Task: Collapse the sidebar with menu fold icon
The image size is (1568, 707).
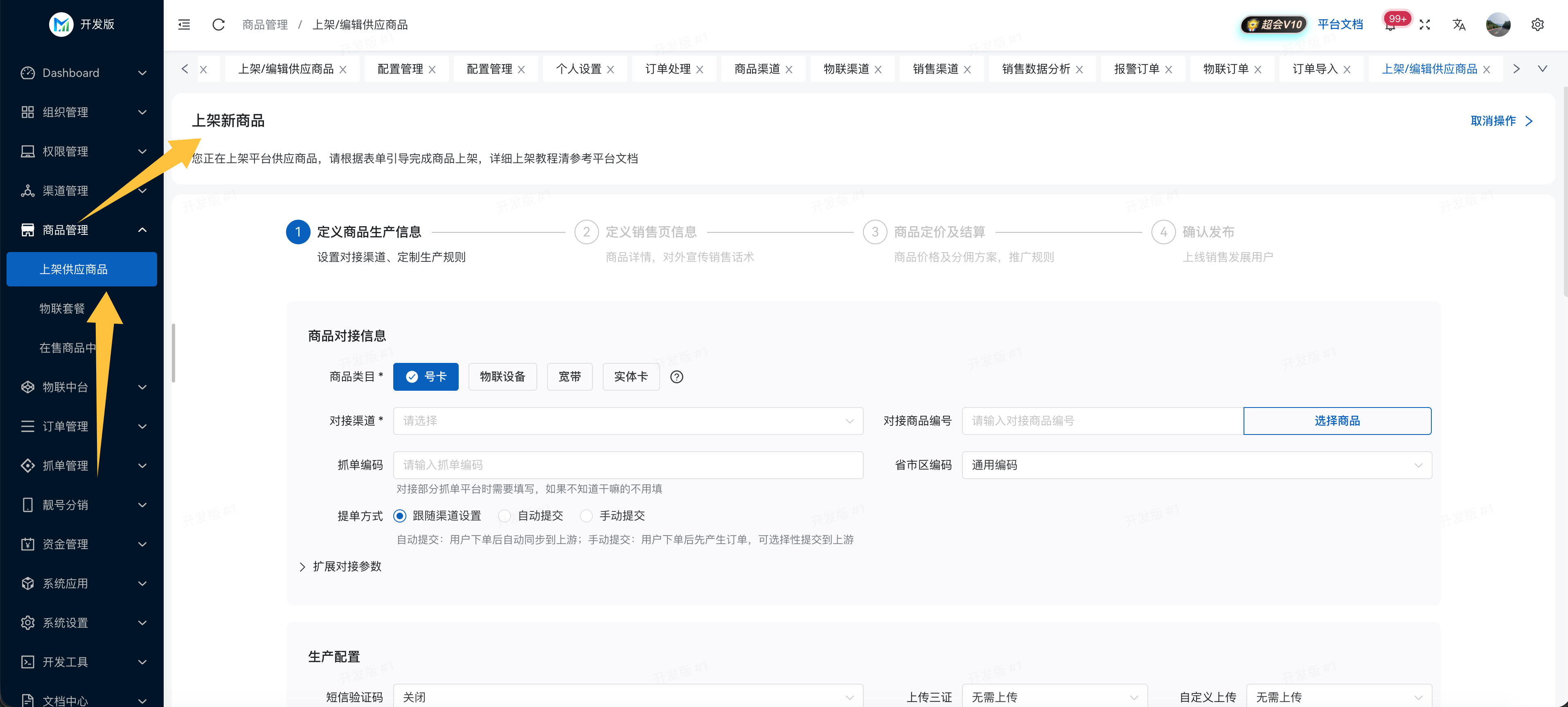Action: [x=184, y=24]
